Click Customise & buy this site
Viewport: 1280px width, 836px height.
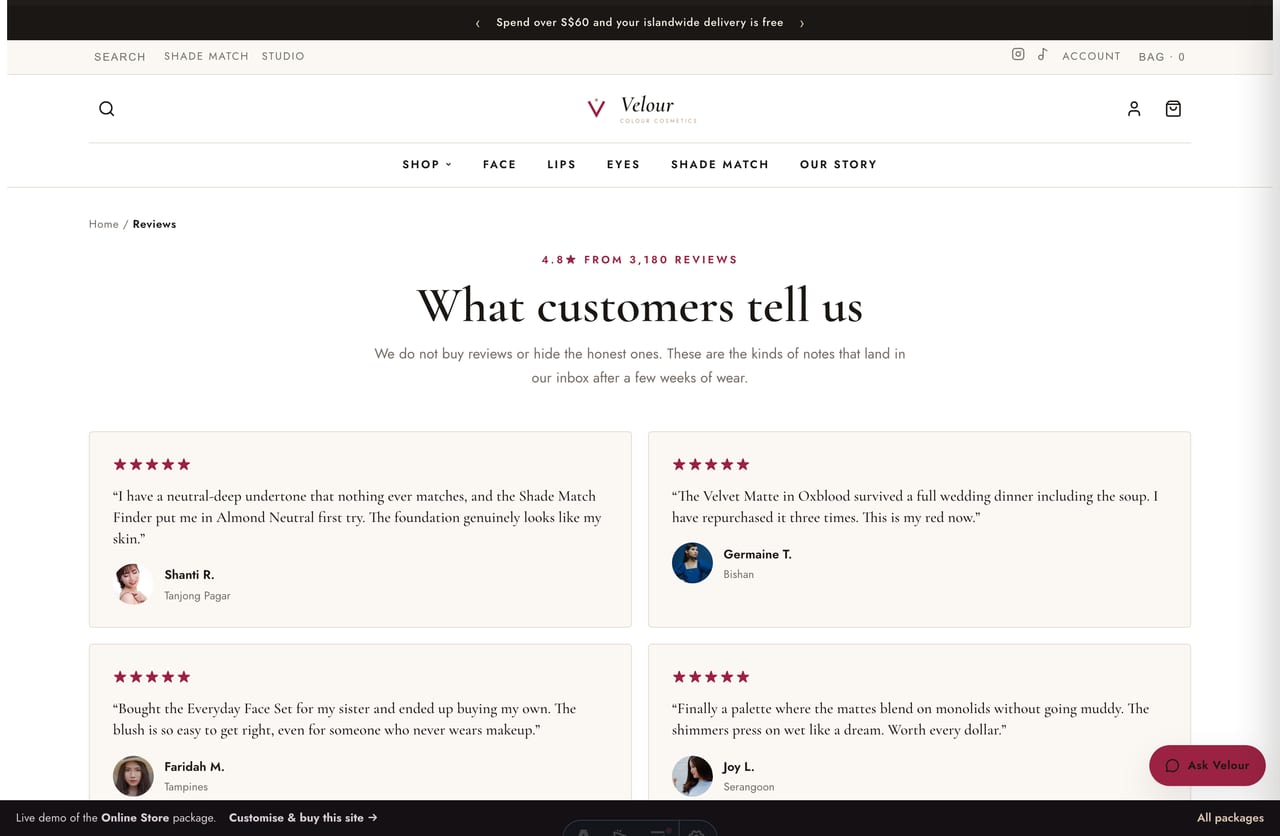click(x=303, y=817)
